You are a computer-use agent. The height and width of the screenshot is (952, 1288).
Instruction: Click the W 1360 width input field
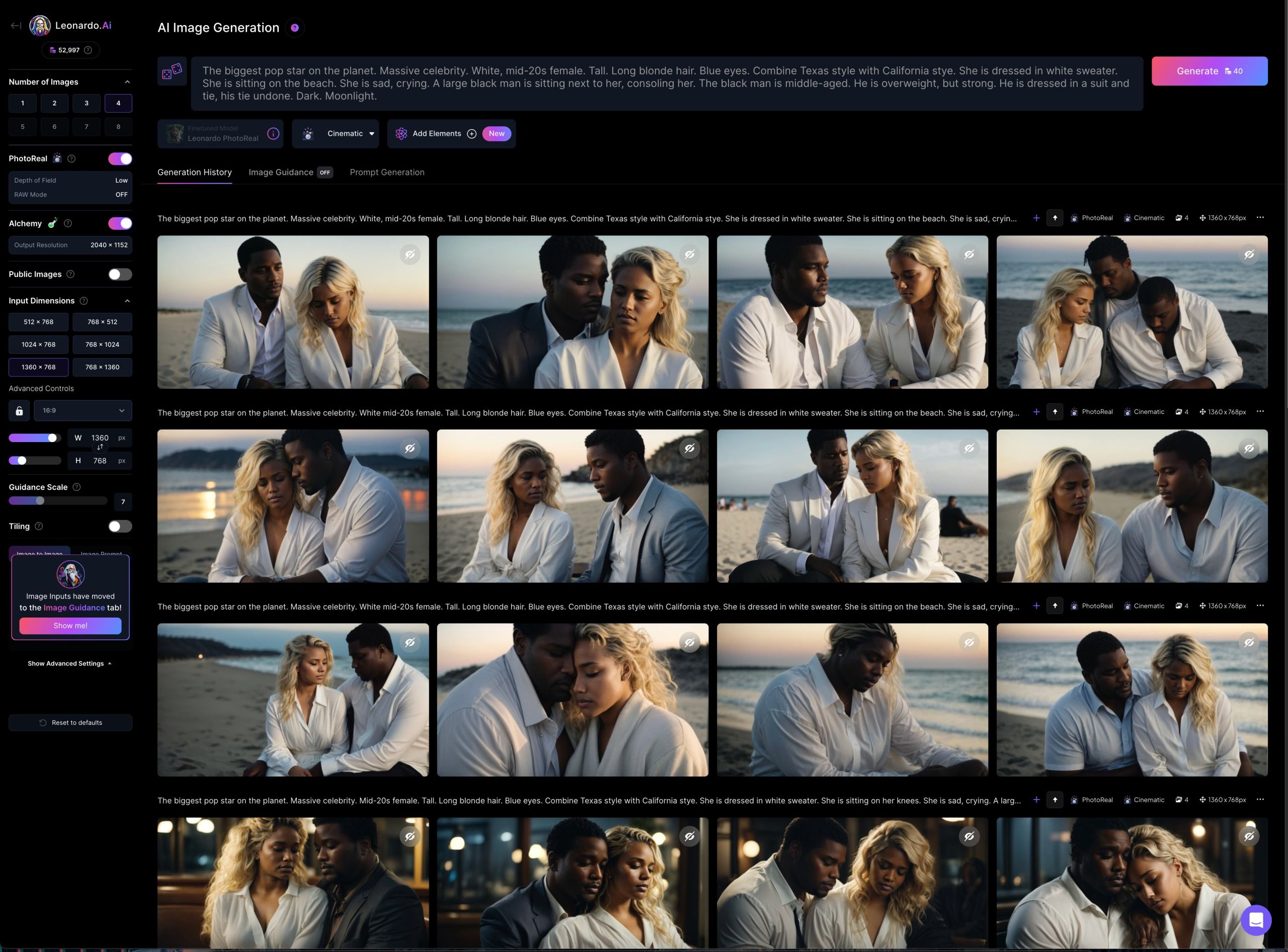(100, 438)
